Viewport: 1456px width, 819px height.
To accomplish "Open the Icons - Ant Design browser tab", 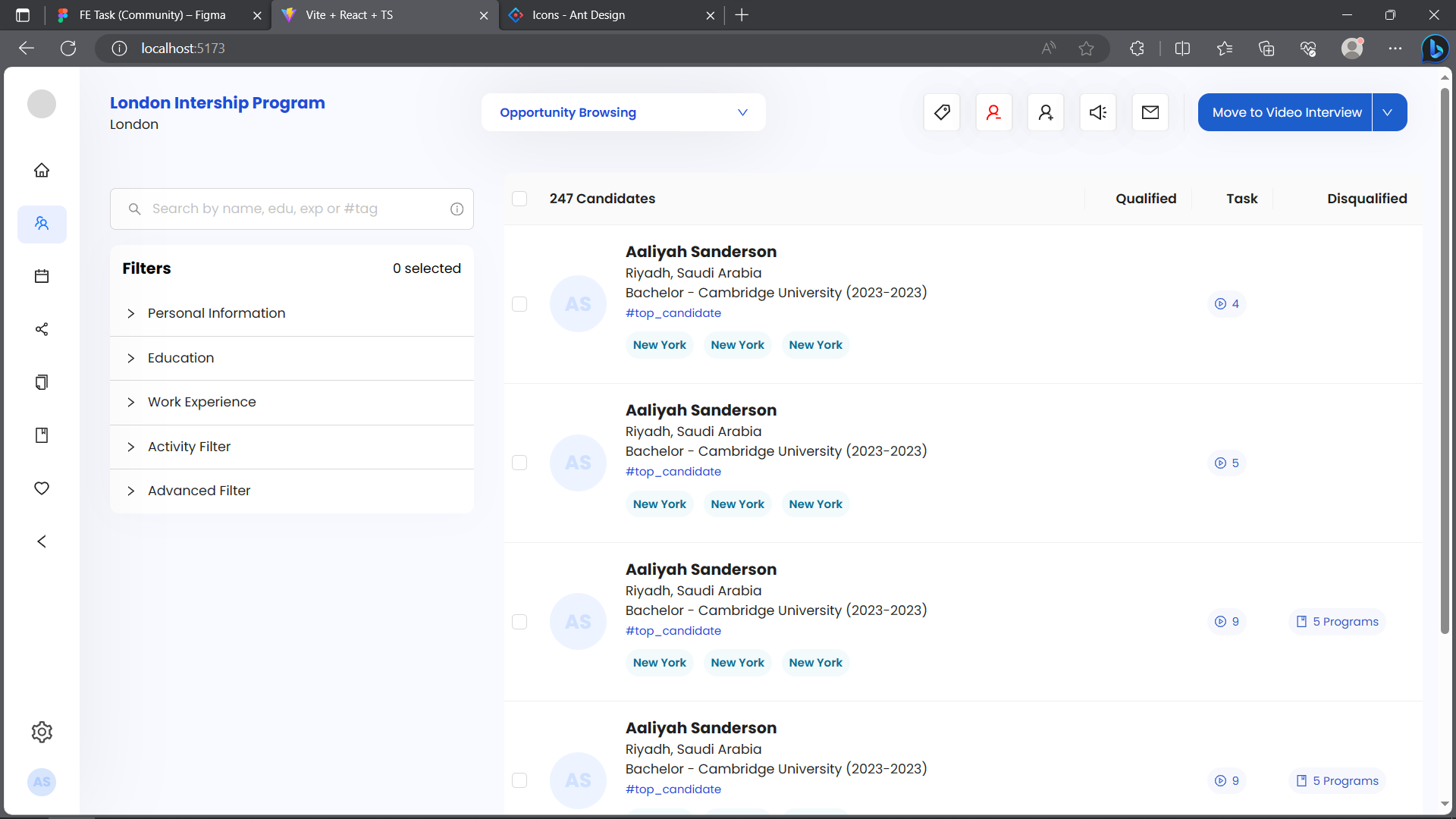I will point(578,15).
